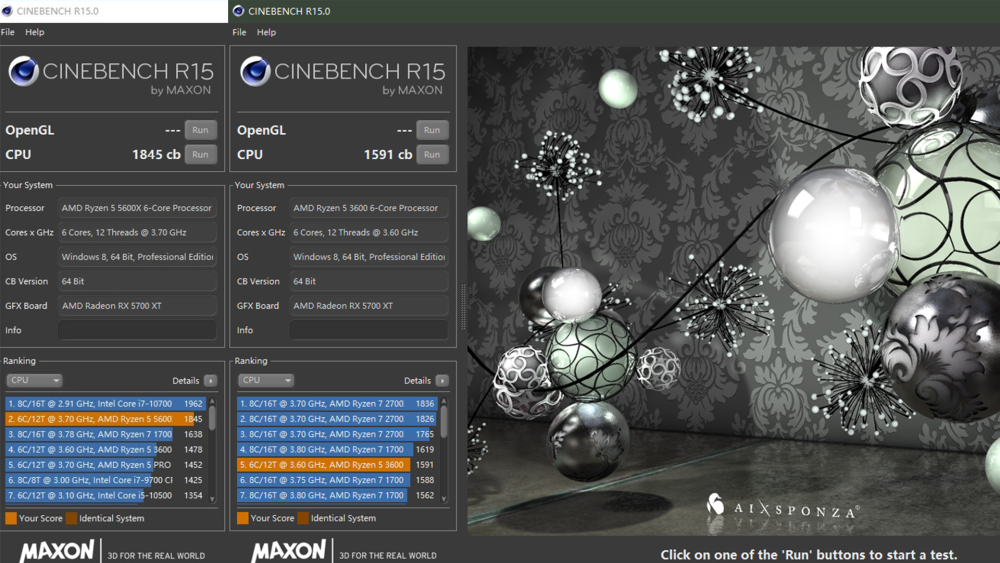
Task: Run the CPU test next to the 1591 cb score
Action: [x=432, y=155]
